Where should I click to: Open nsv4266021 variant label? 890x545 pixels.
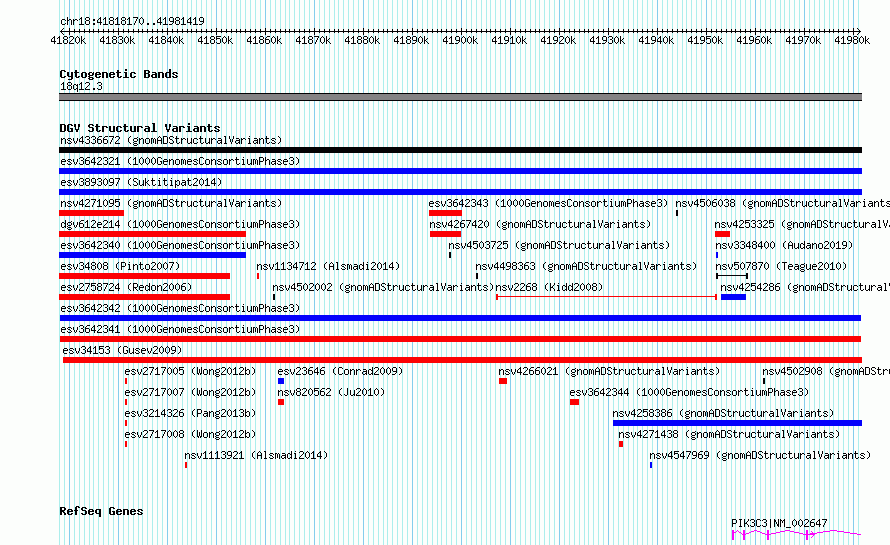[609, 371]
